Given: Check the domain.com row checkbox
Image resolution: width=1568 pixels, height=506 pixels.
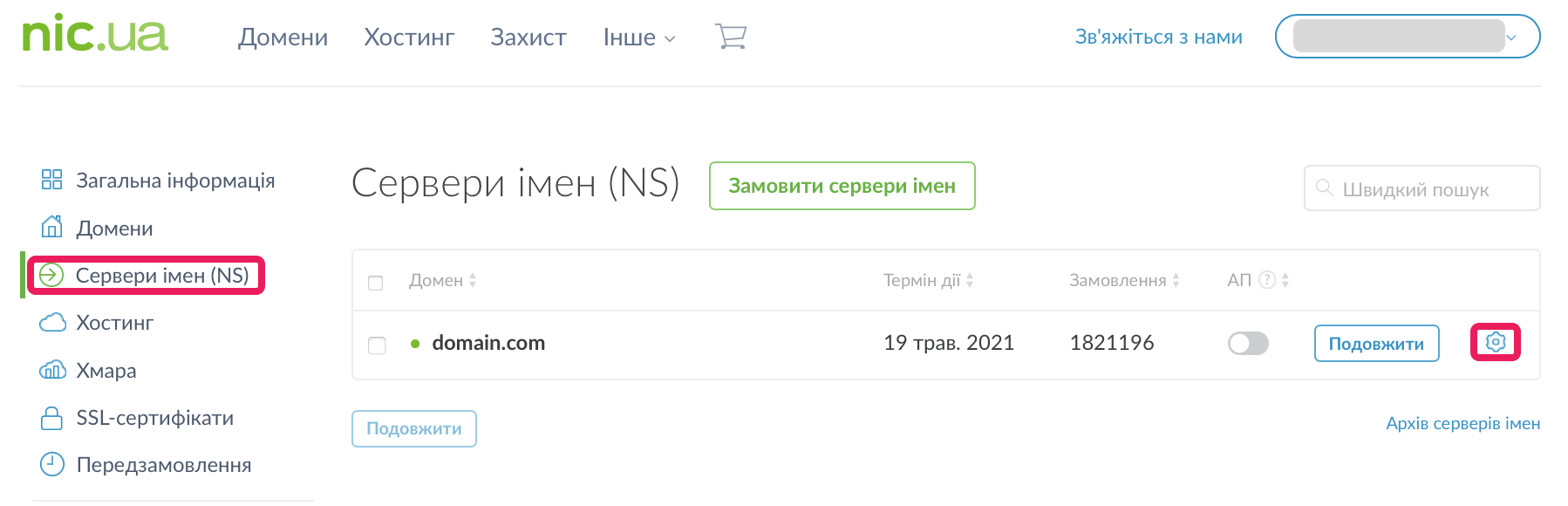Looking at the screenshot, I should [377, 345].
